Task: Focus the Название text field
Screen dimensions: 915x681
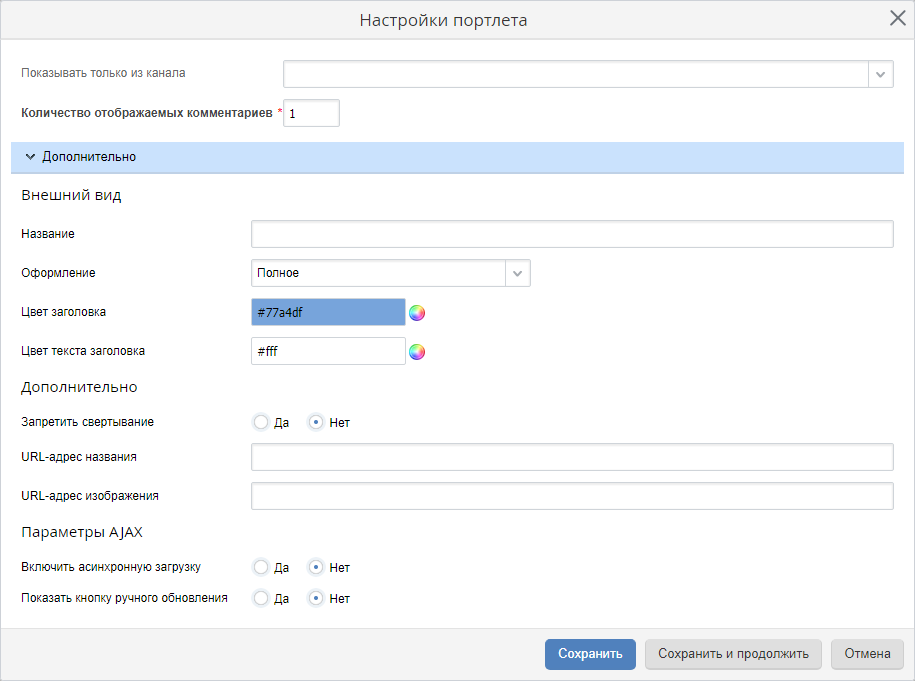Action: pos(571,234)
